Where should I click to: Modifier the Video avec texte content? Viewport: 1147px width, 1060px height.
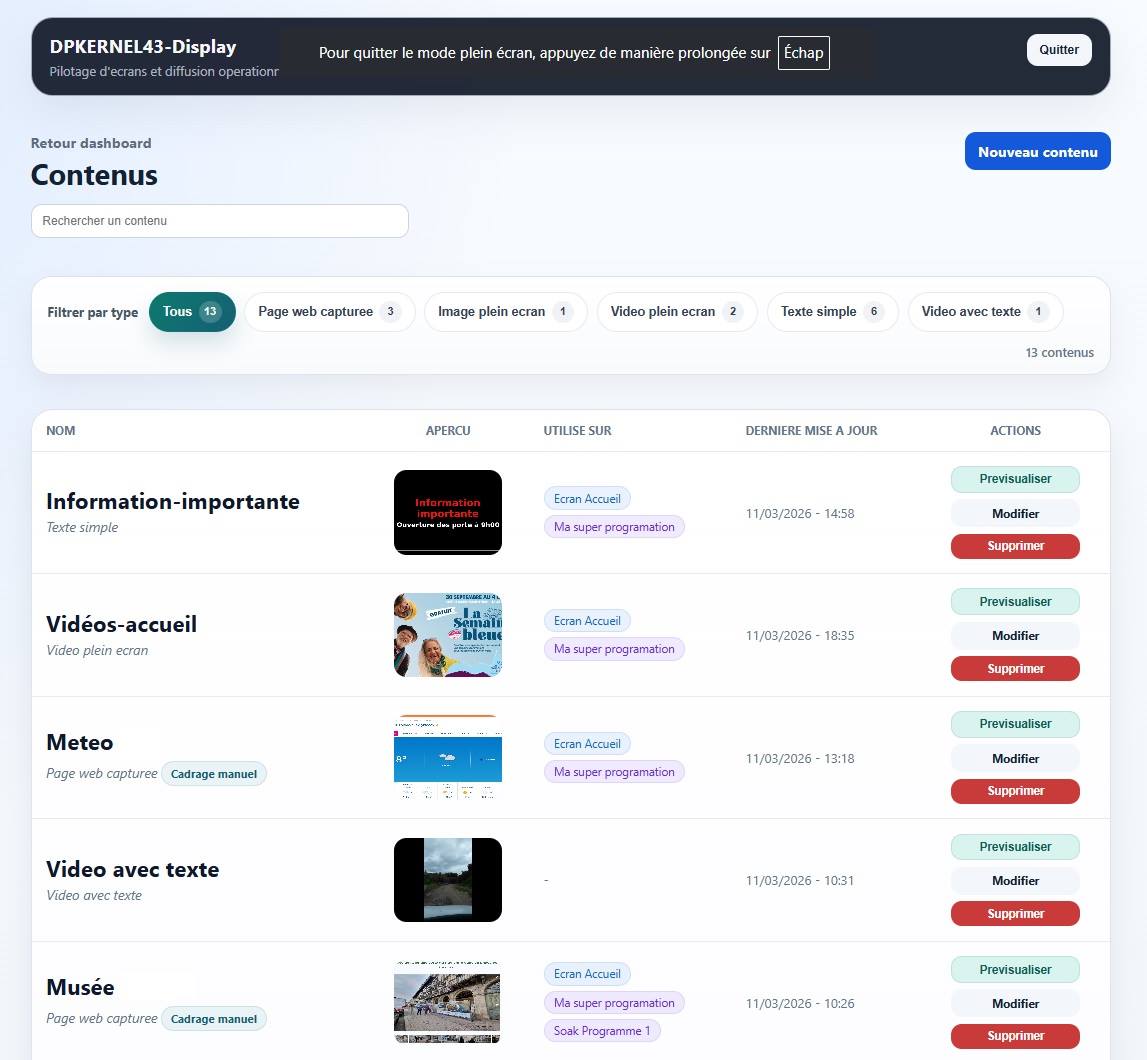tap(1015, 880)
